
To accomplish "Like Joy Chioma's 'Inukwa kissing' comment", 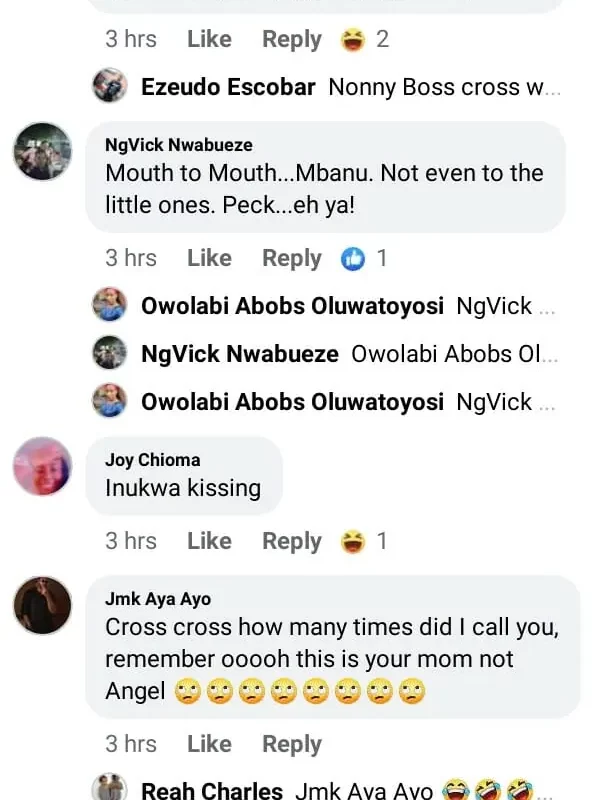I will (x=209, y=542).
